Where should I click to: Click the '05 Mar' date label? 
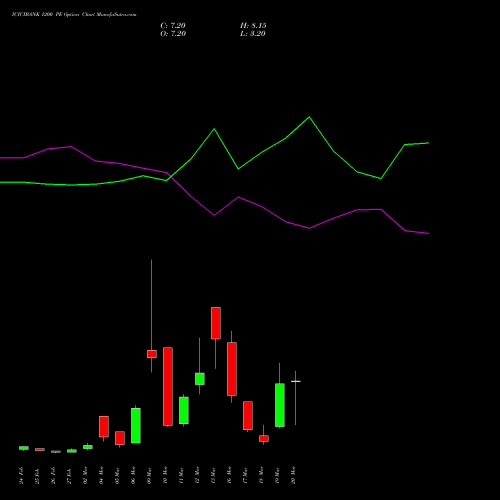click(x=117, y=475)
